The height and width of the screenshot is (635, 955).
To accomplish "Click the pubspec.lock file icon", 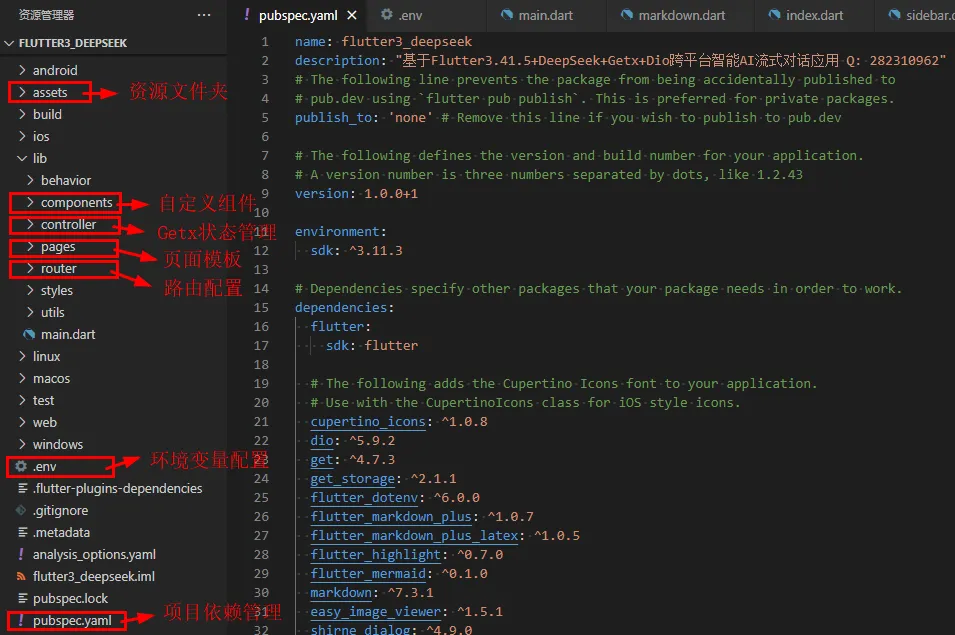I will pos(22,598).
